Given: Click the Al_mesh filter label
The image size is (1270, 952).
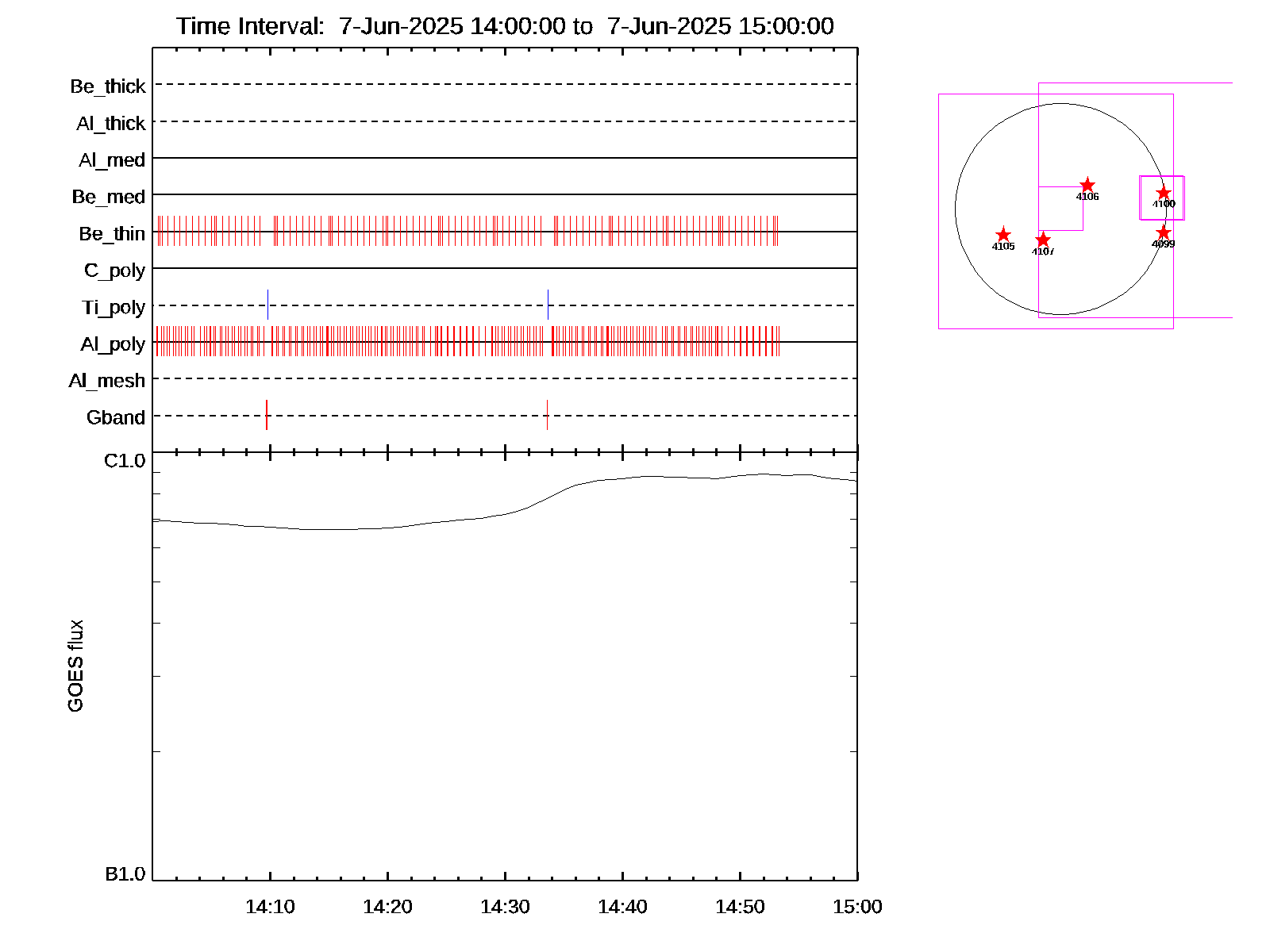Looking at the screenshot, I should (x=107, y=381).
